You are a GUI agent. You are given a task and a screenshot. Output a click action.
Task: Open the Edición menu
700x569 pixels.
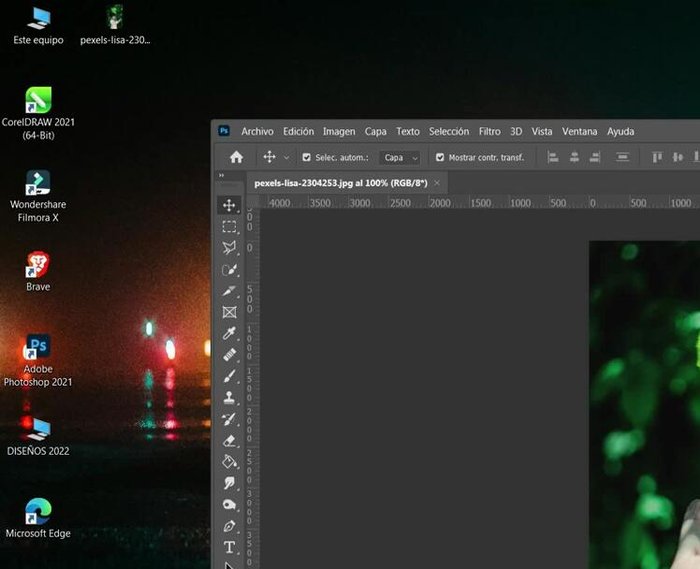click(x=298, y=132)
